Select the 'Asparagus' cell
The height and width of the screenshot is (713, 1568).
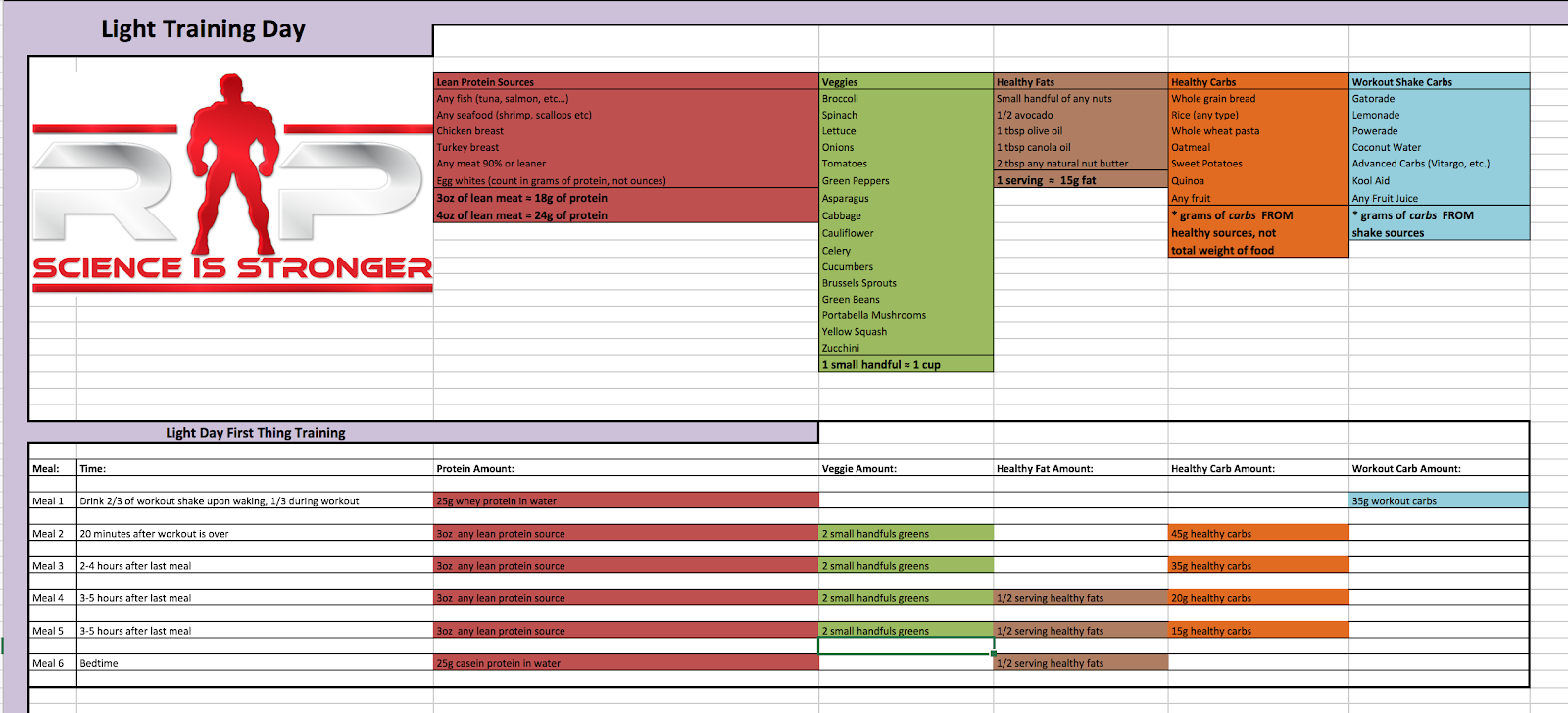click(906, 198)
